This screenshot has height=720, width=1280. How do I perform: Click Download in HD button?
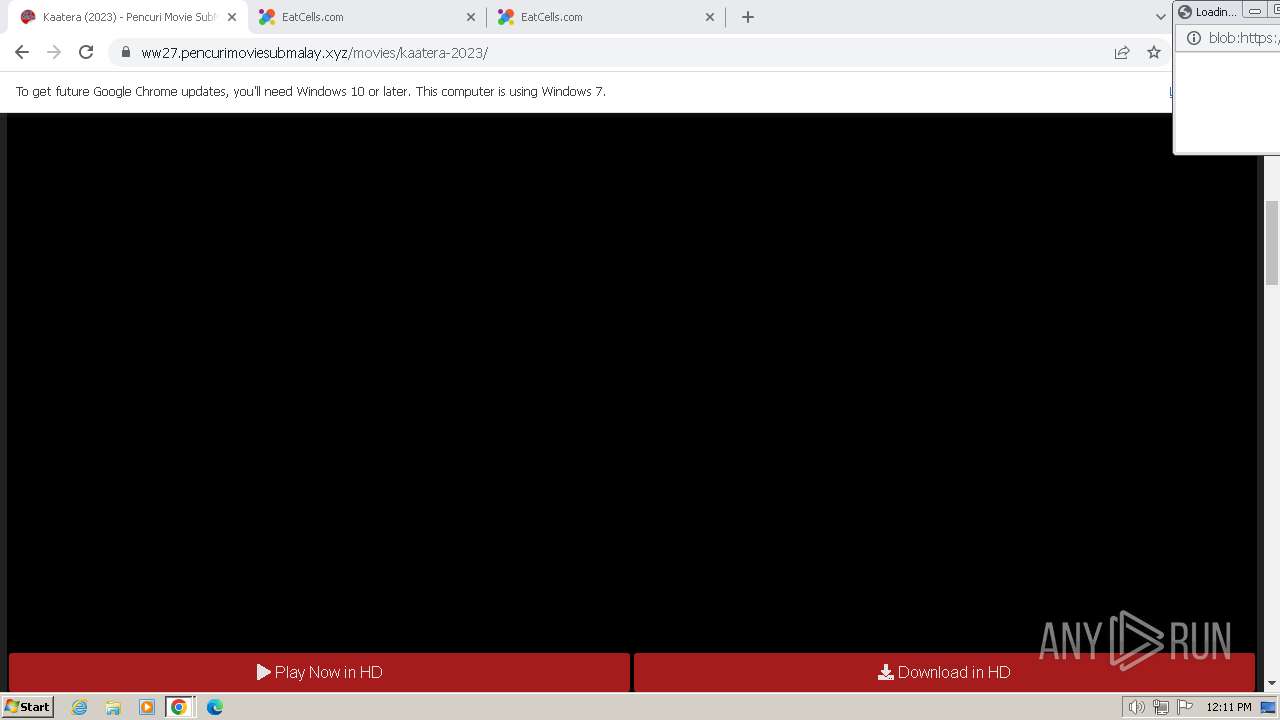(x=944, y=672)
